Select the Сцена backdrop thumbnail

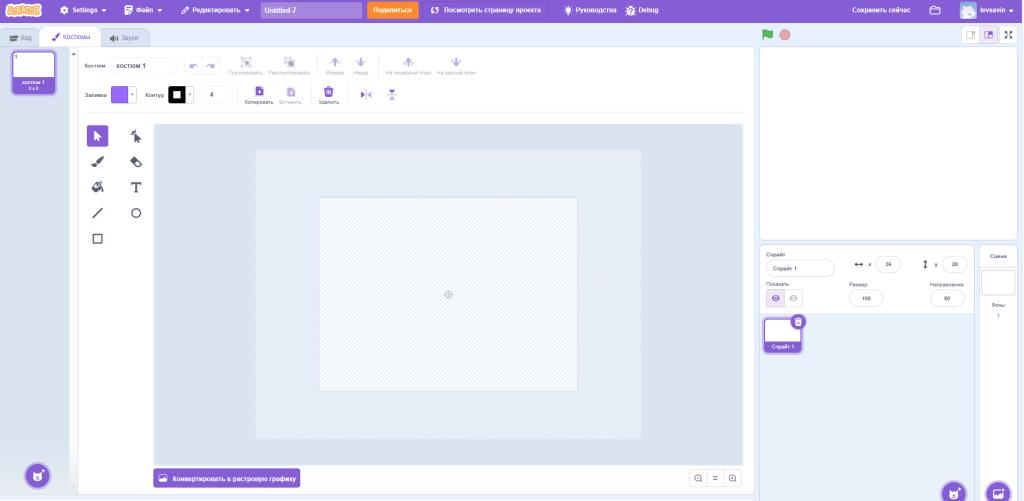pyautogui.click(x=998, y=283)
